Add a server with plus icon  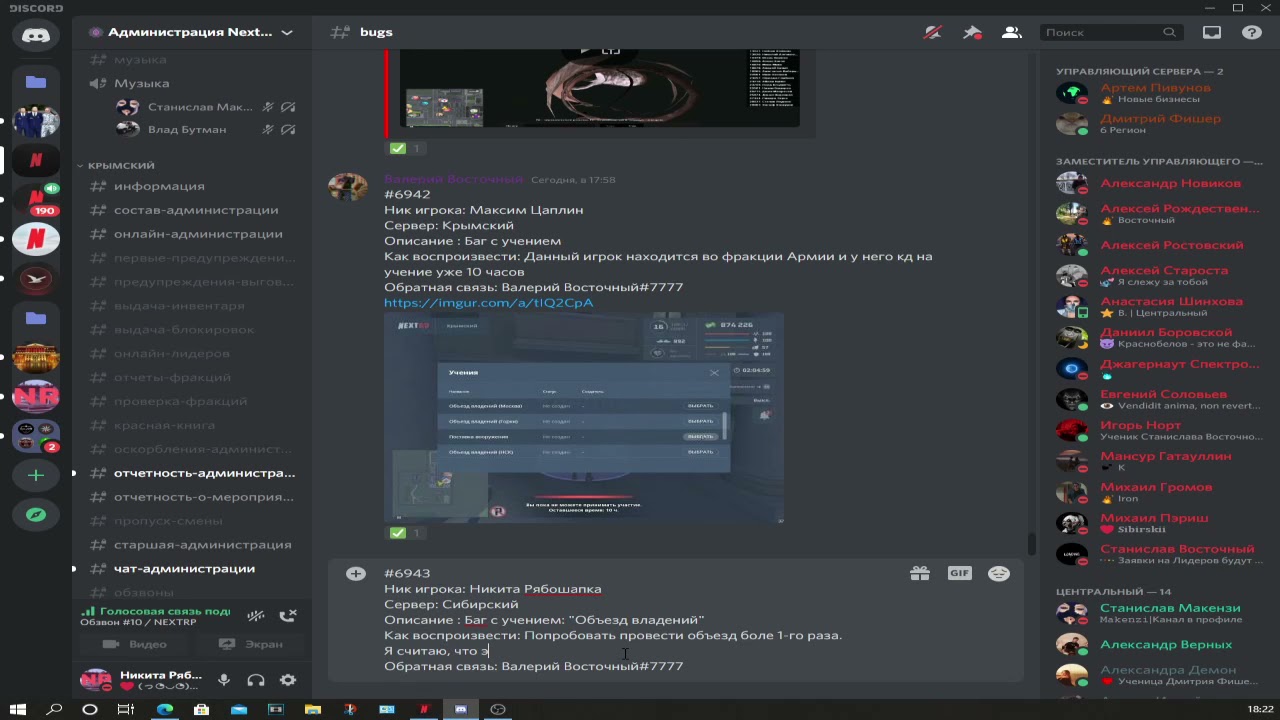coord(36,476)
